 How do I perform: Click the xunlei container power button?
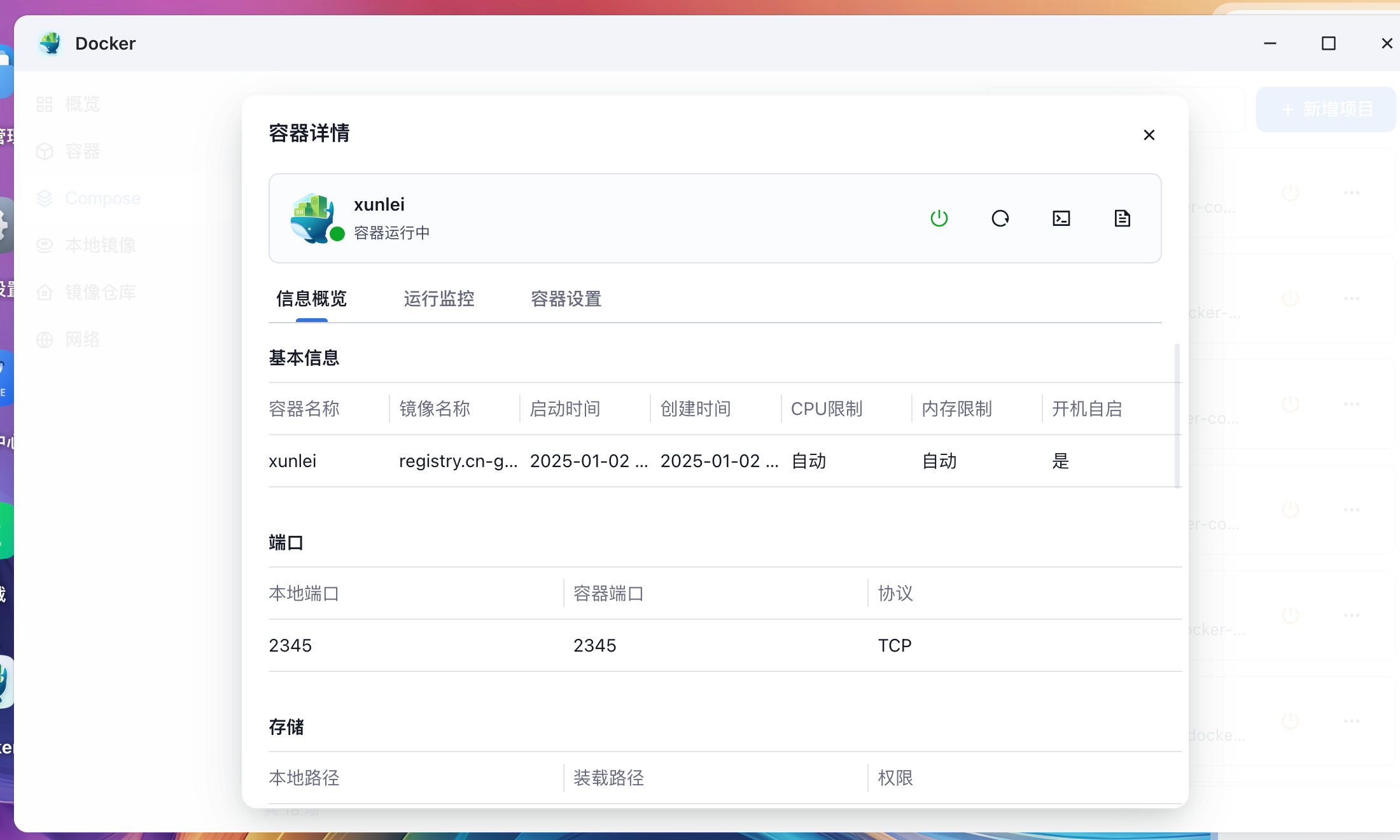(x=939, y=218)
